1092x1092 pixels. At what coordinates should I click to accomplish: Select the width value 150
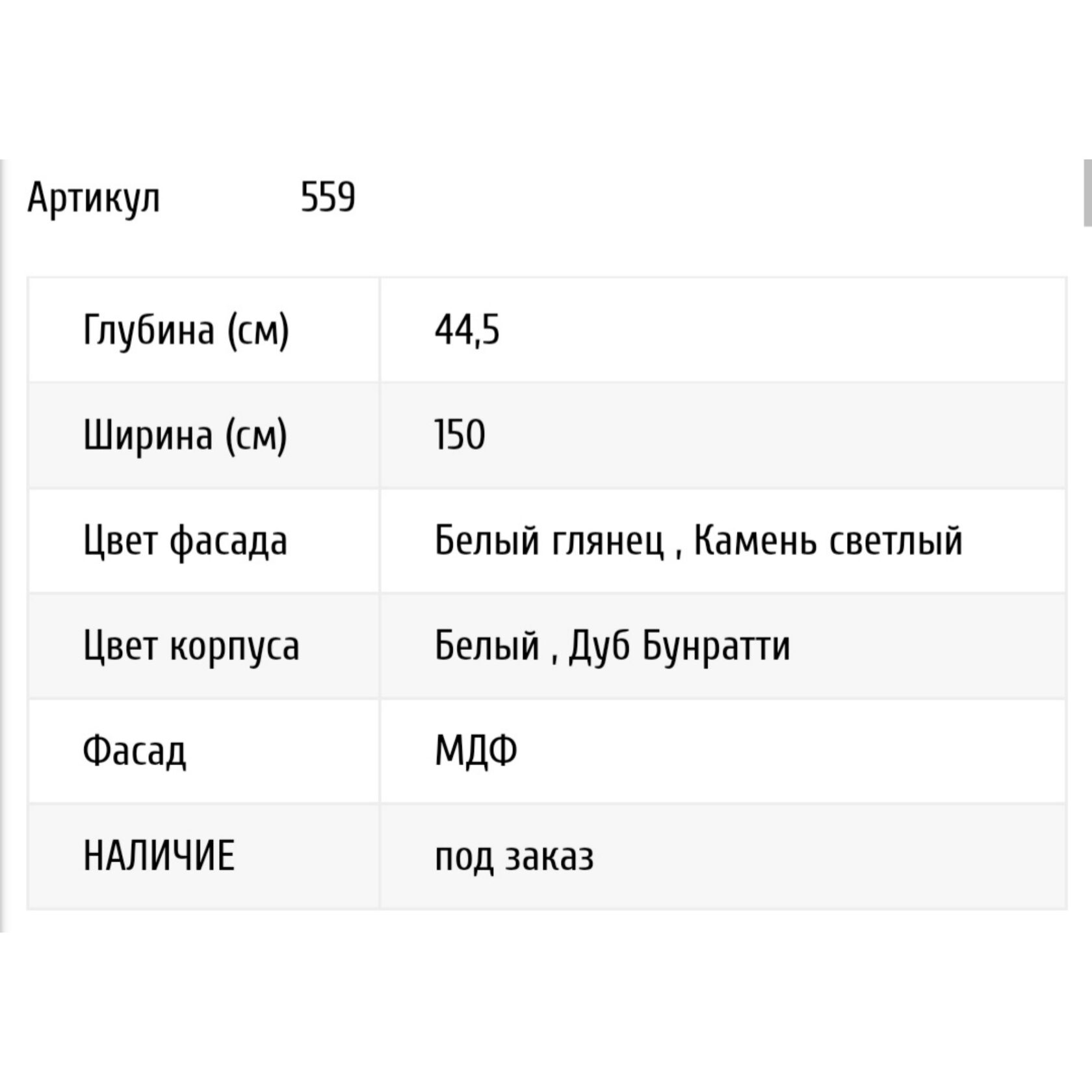tap(460, 435)
